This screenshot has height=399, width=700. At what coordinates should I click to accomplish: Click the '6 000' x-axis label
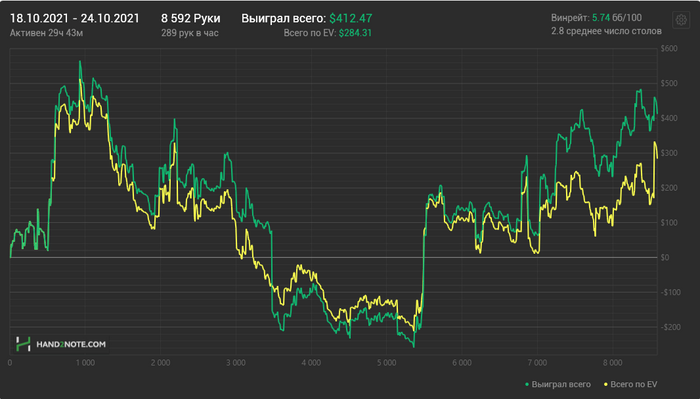pyautogui.click(x=462, y=363)
